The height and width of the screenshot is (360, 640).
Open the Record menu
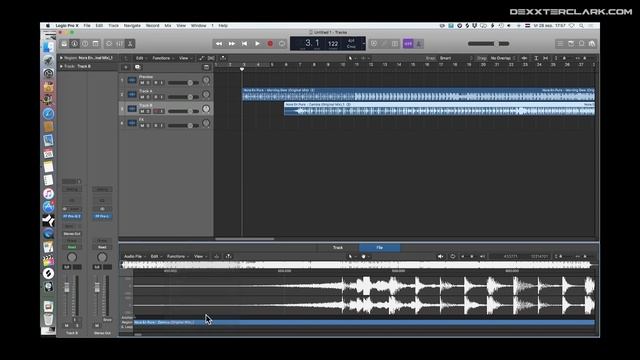[153, 25]
